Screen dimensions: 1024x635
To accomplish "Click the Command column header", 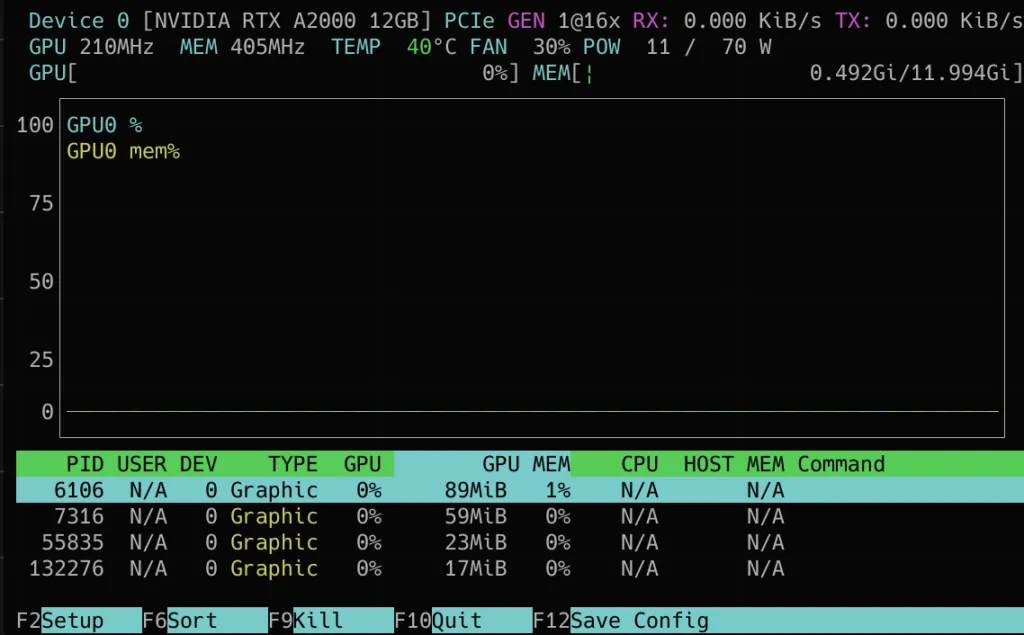I will click(841, 464).
